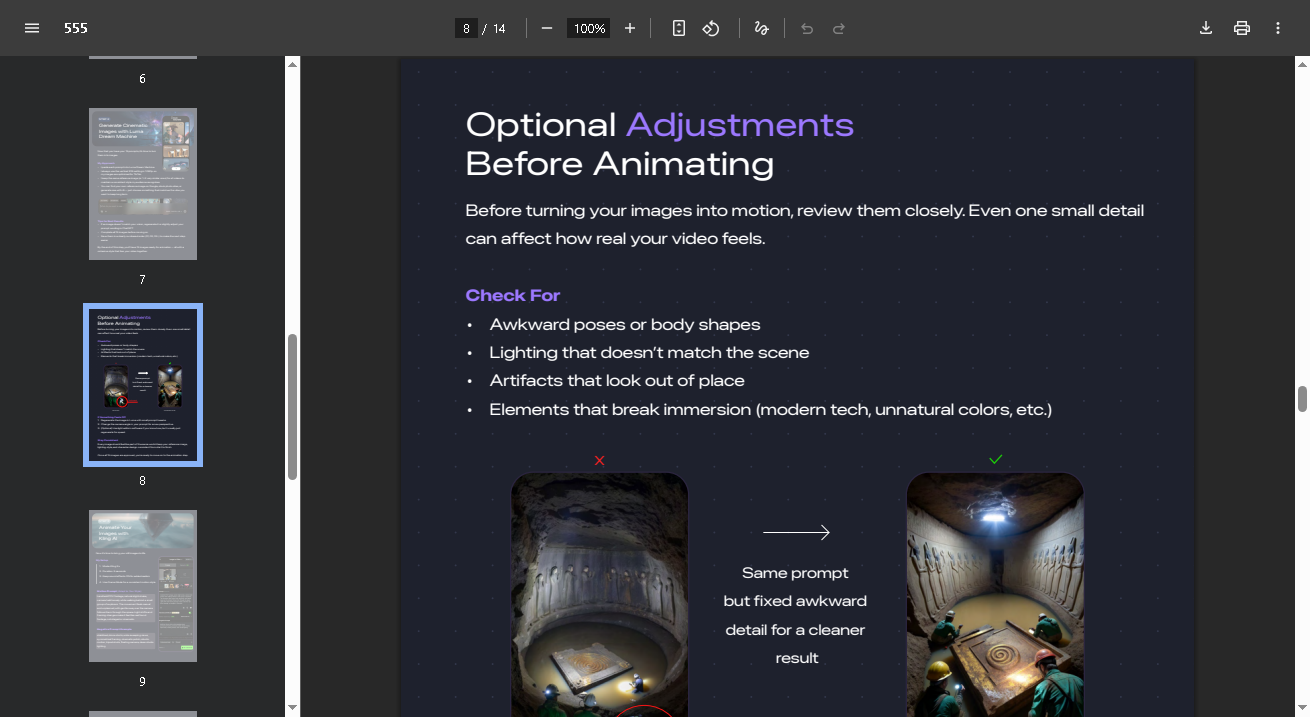
Task: Click the 100% zoom level field
Action: pos(588,28)
